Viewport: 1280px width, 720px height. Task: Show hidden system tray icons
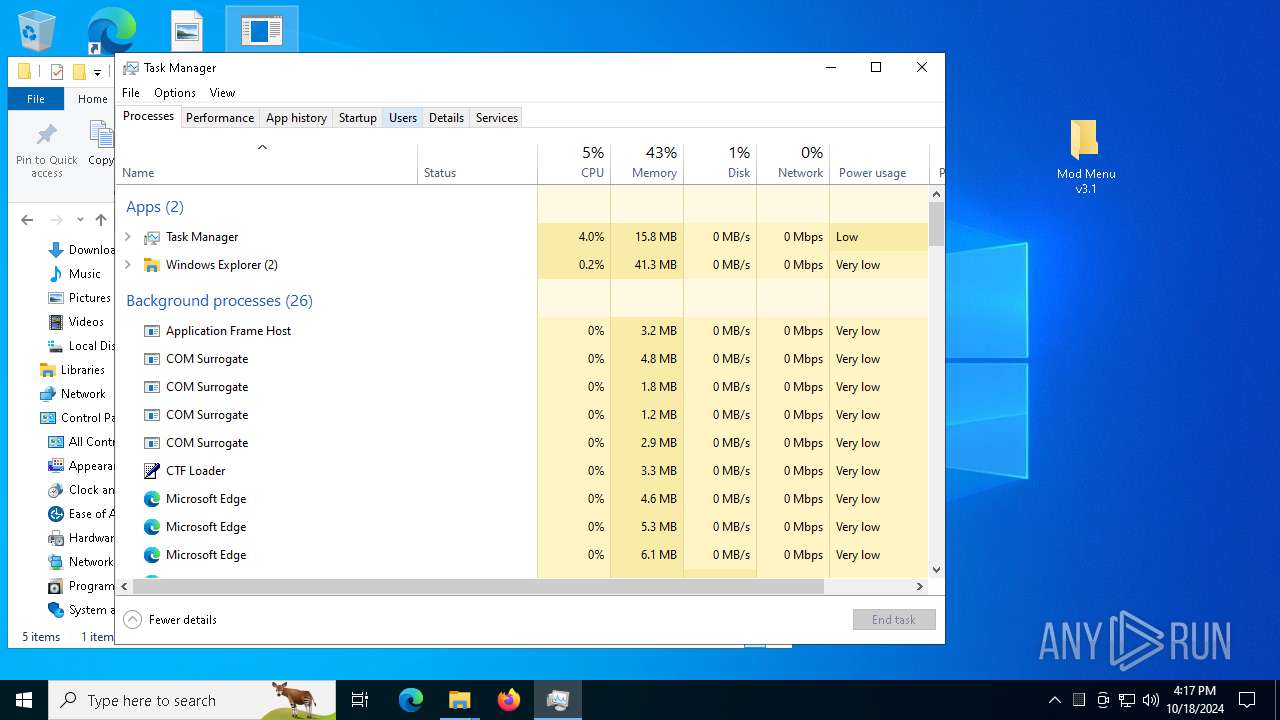point(1054,700)
